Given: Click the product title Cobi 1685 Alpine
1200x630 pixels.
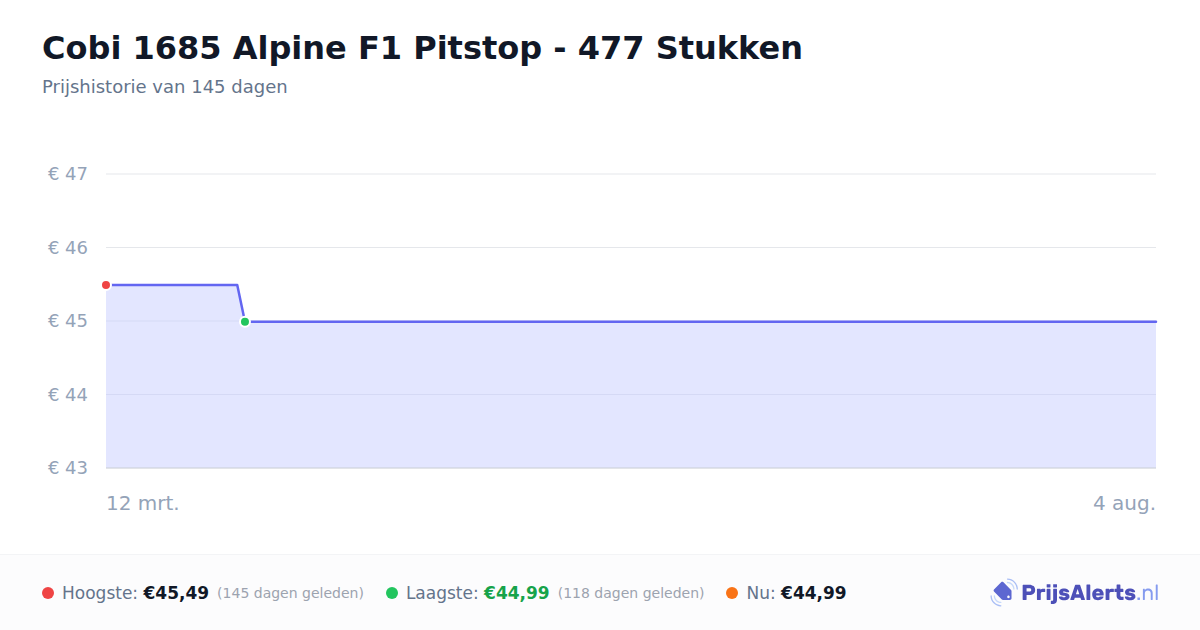Looking at the screenshot, I should [422, 47].
